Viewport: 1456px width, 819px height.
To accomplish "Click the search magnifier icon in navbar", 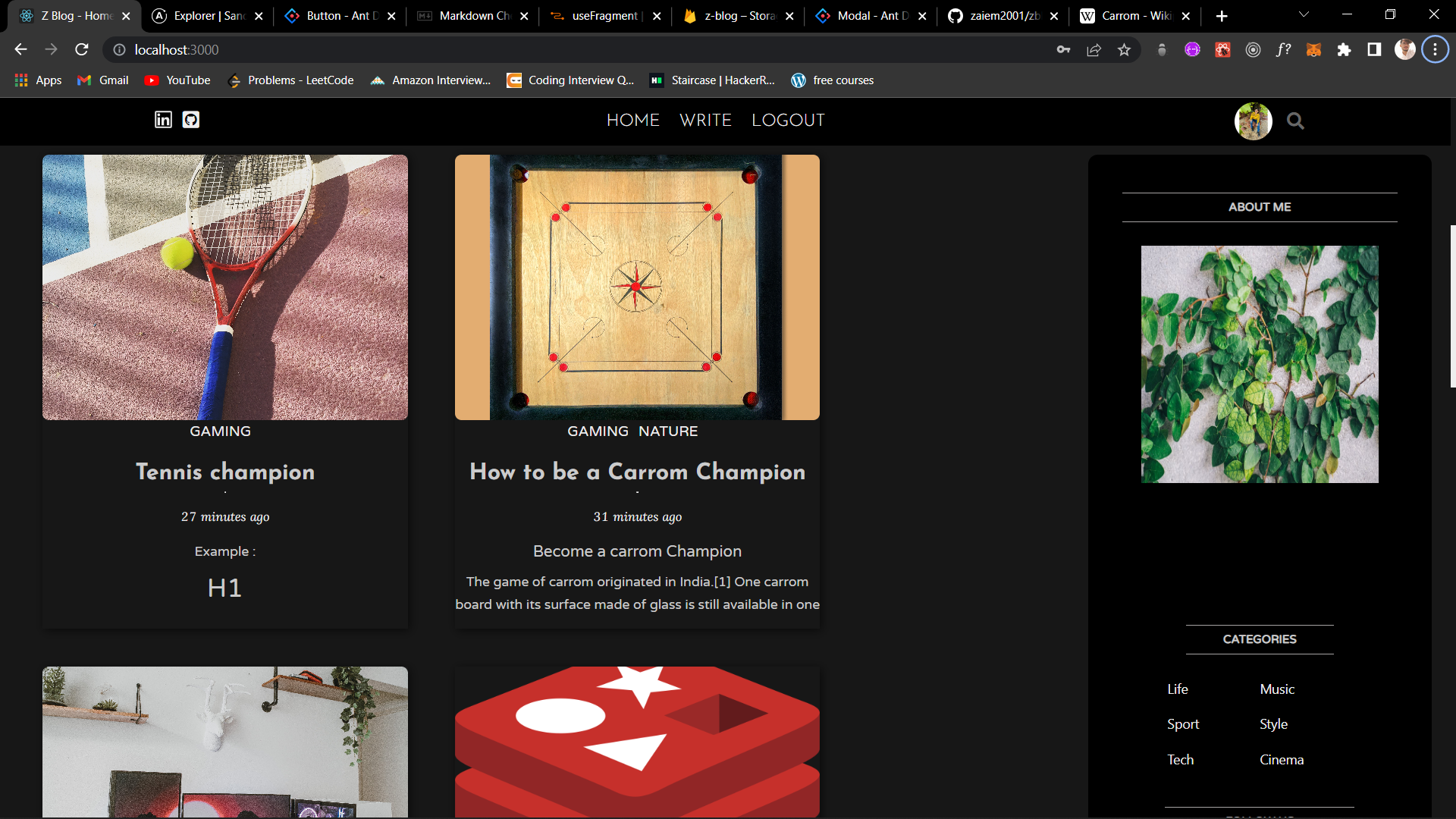I will click(1295, 121).
